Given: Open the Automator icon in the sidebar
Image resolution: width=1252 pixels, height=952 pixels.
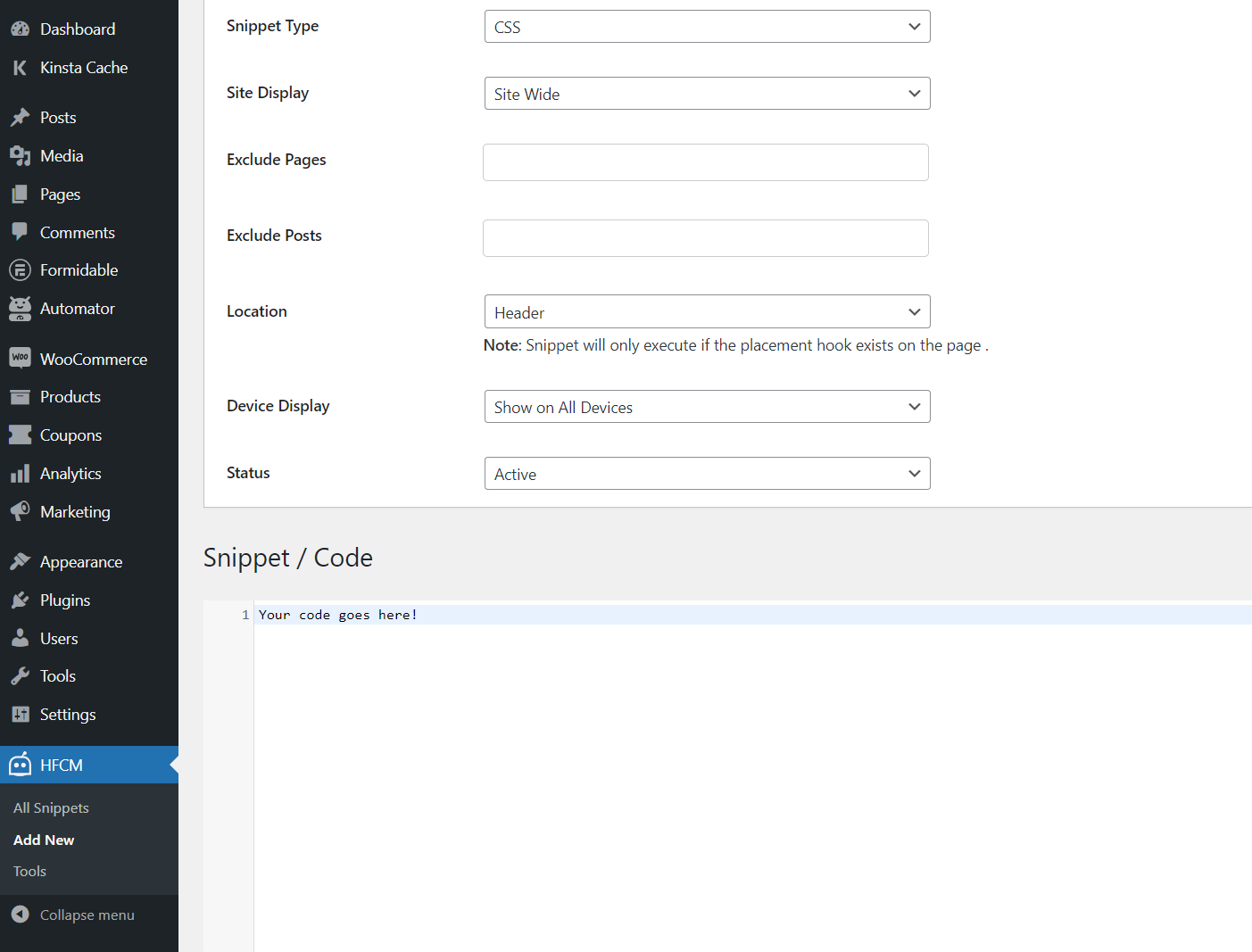Looking at the screenshot, I should [20, 308].
